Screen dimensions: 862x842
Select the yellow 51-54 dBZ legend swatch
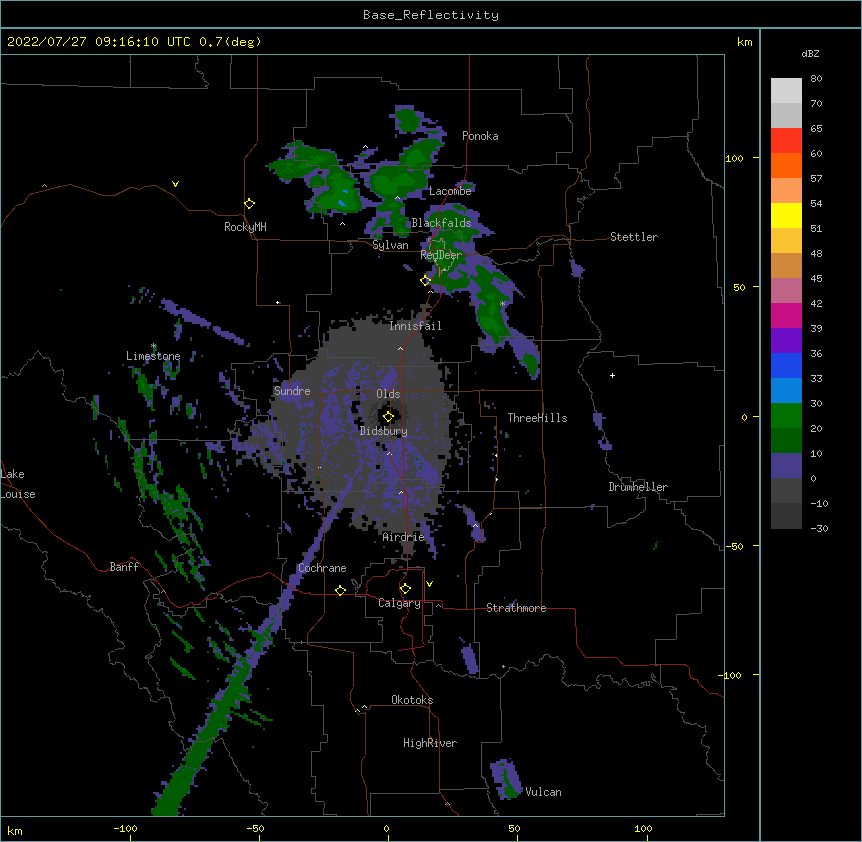point(786,215)
